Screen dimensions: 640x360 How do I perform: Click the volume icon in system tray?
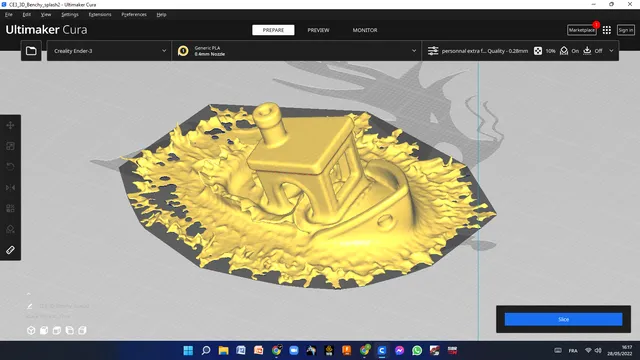point(598,350)
